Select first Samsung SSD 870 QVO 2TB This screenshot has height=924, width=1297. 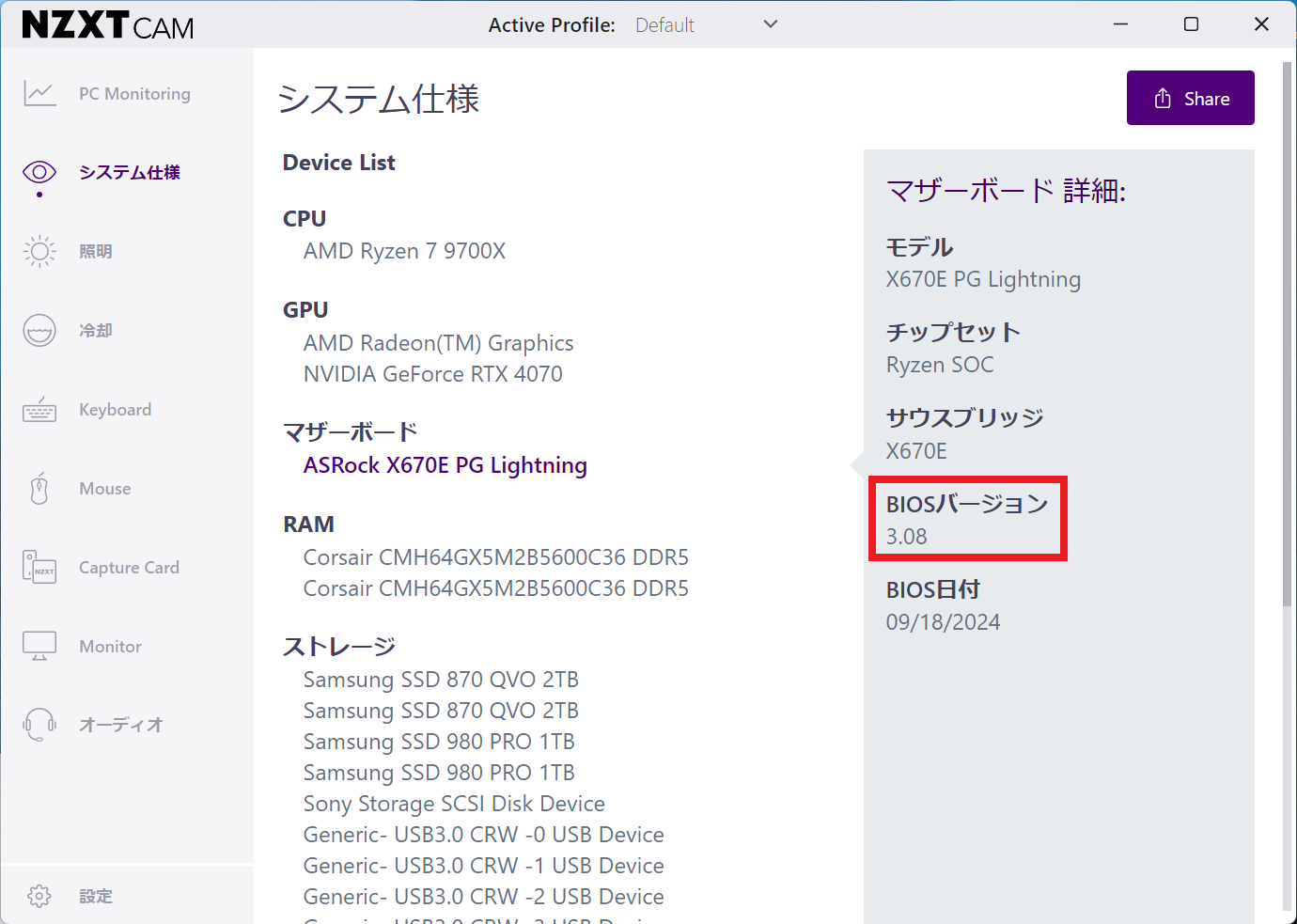click(x=441, y=680)
